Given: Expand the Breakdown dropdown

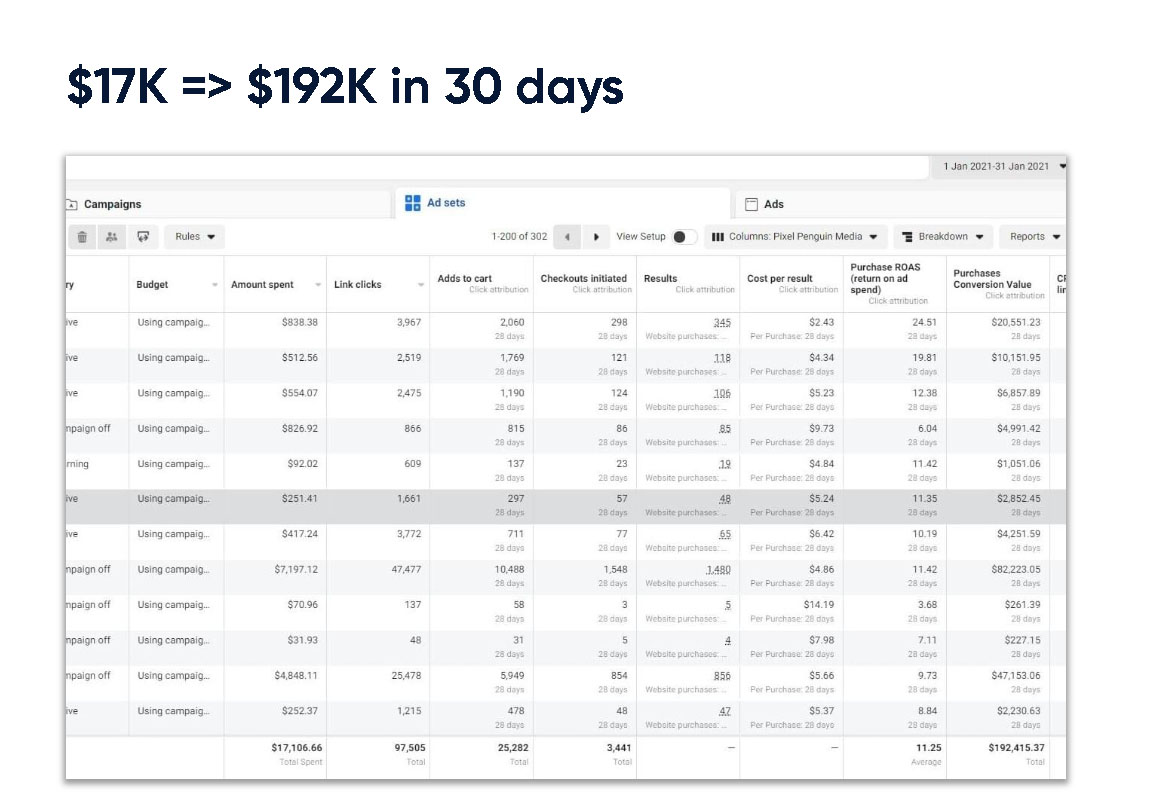Looking at the screenshot, I should pyautogui.click(x=942, y=237).
